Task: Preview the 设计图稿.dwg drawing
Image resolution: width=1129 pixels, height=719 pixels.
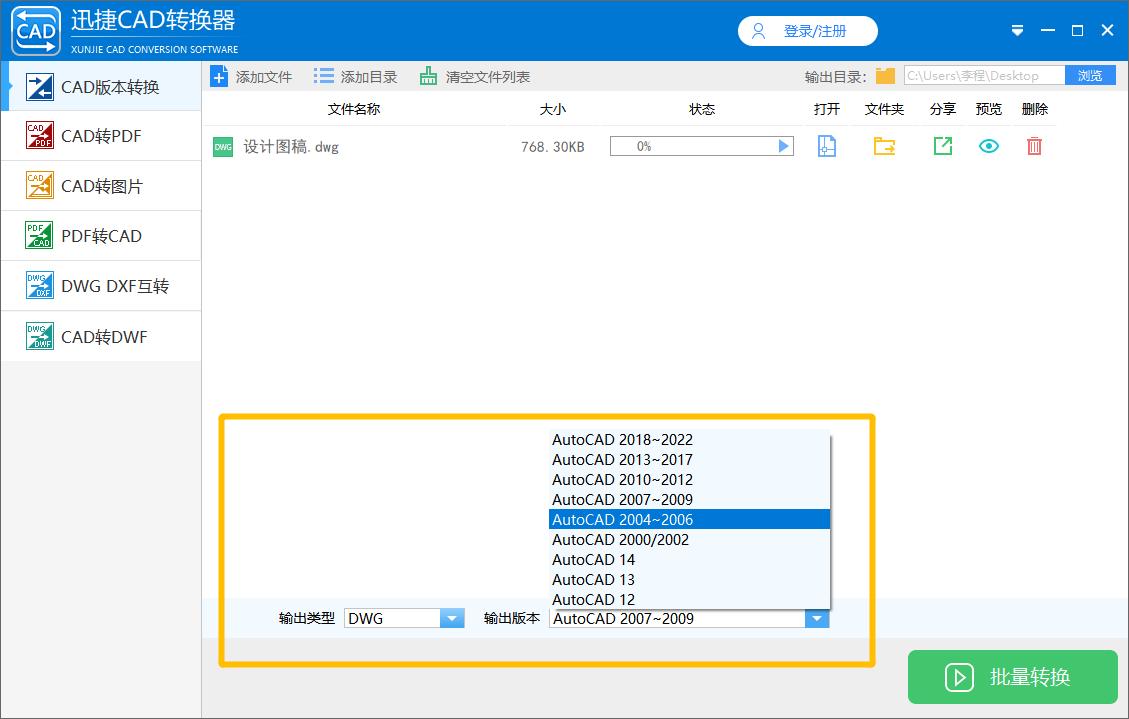Action: point(988,146)
